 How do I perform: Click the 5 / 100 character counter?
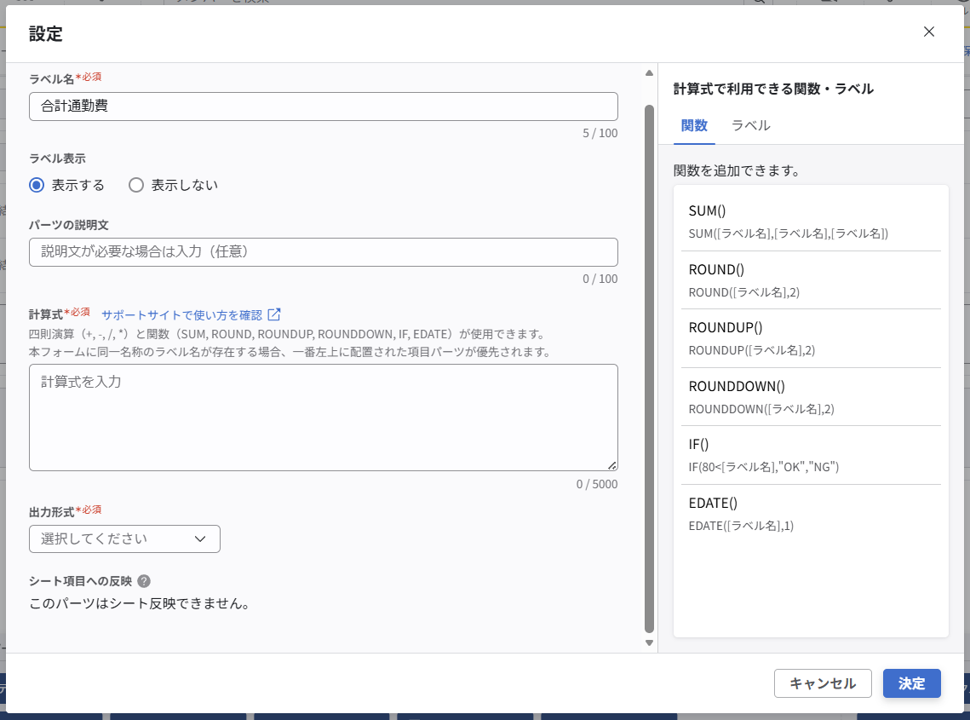pos(600,133)
